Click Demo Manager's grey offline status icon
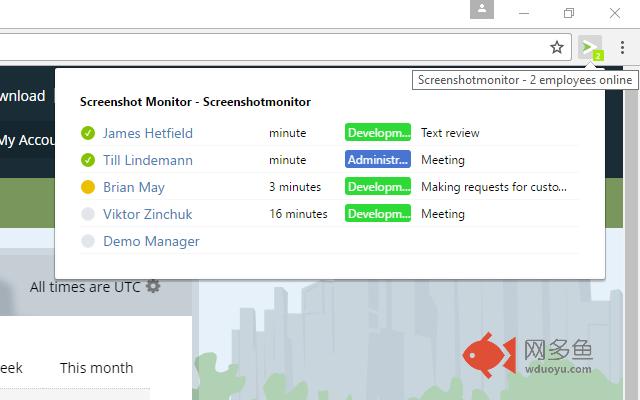Screen dimensions: 640x400 coord(88,241)
